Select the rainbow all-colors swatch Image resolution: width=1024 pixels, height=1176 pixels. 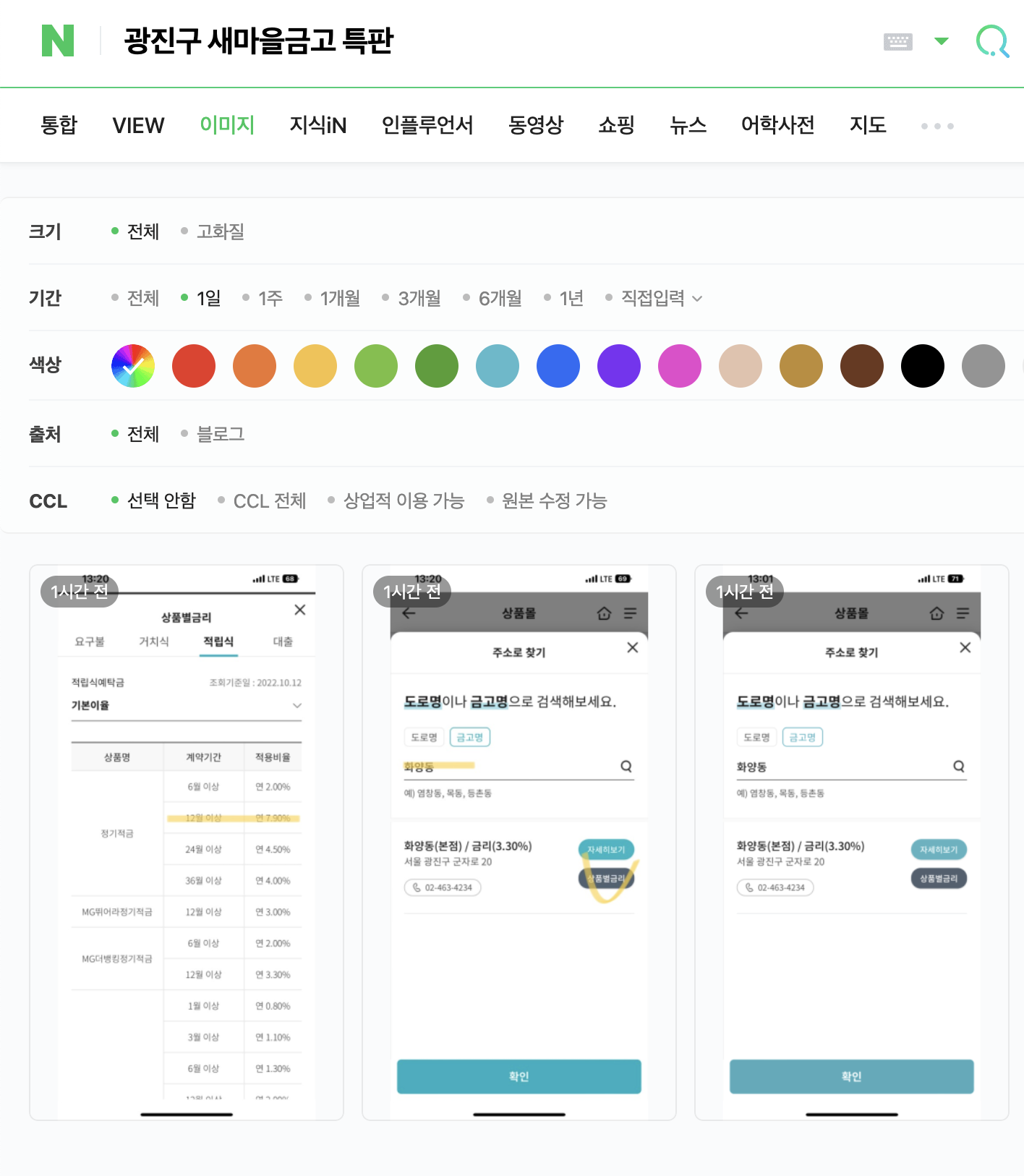point(133,366)
